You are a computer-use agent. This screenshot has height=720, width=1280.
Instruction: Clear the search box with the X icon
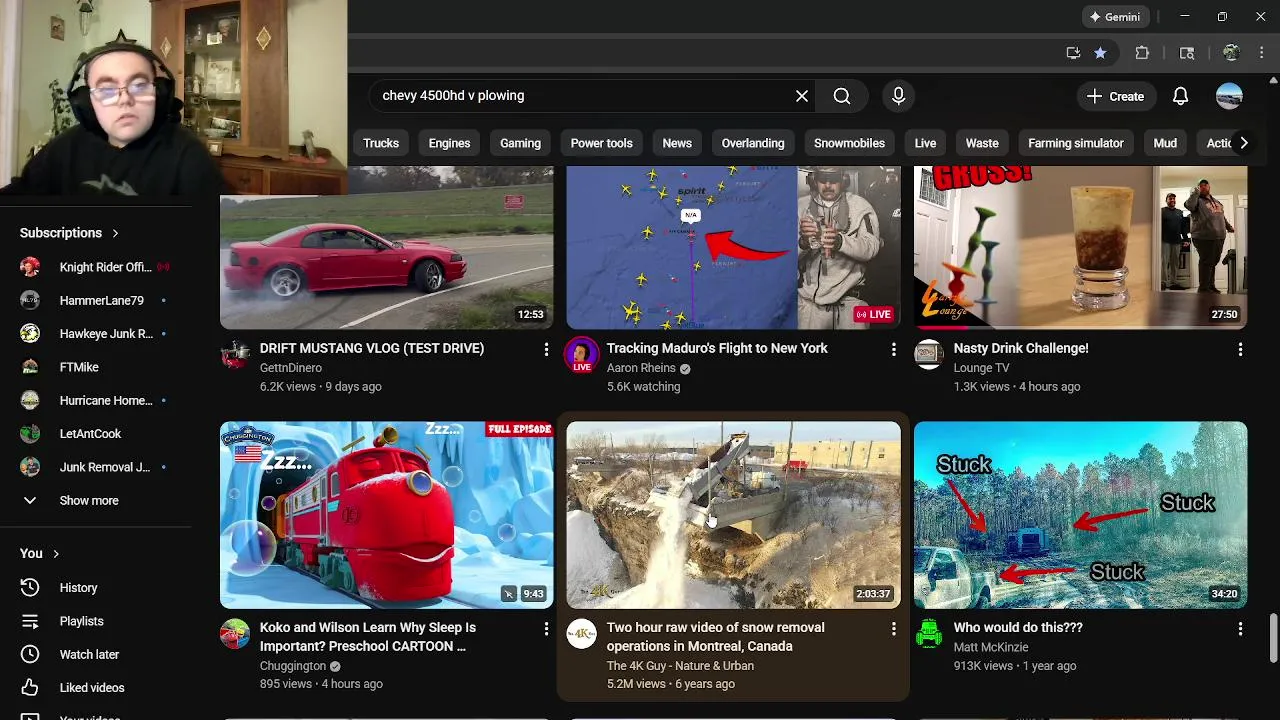pyautogui.click(x=802, y=96)
